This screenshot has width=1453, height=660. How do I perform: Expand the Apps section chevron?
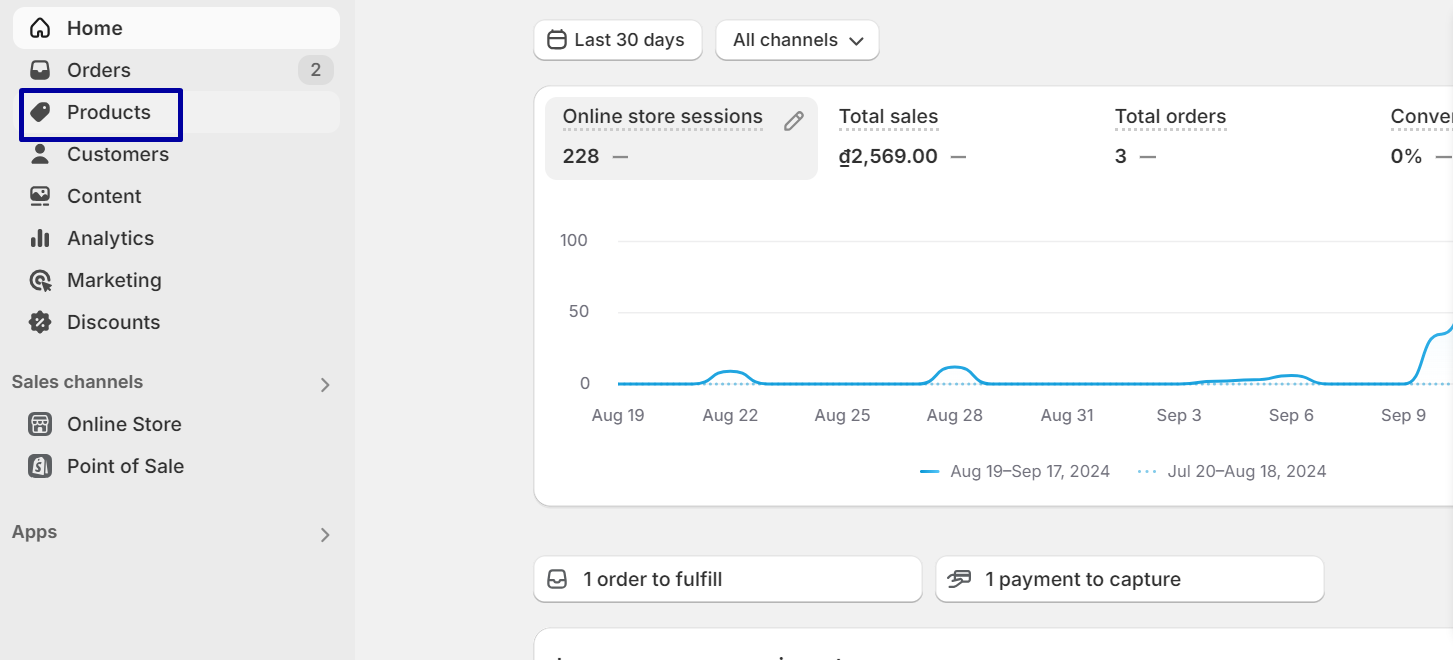pos(325,535)
